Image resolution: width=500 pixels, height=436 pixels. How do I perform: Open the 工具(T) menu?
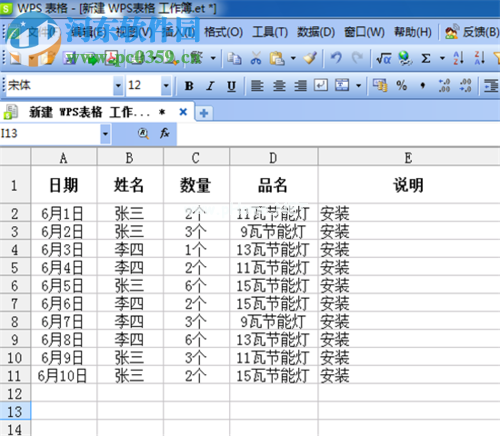pyautogui.click(x=270, y=32)
